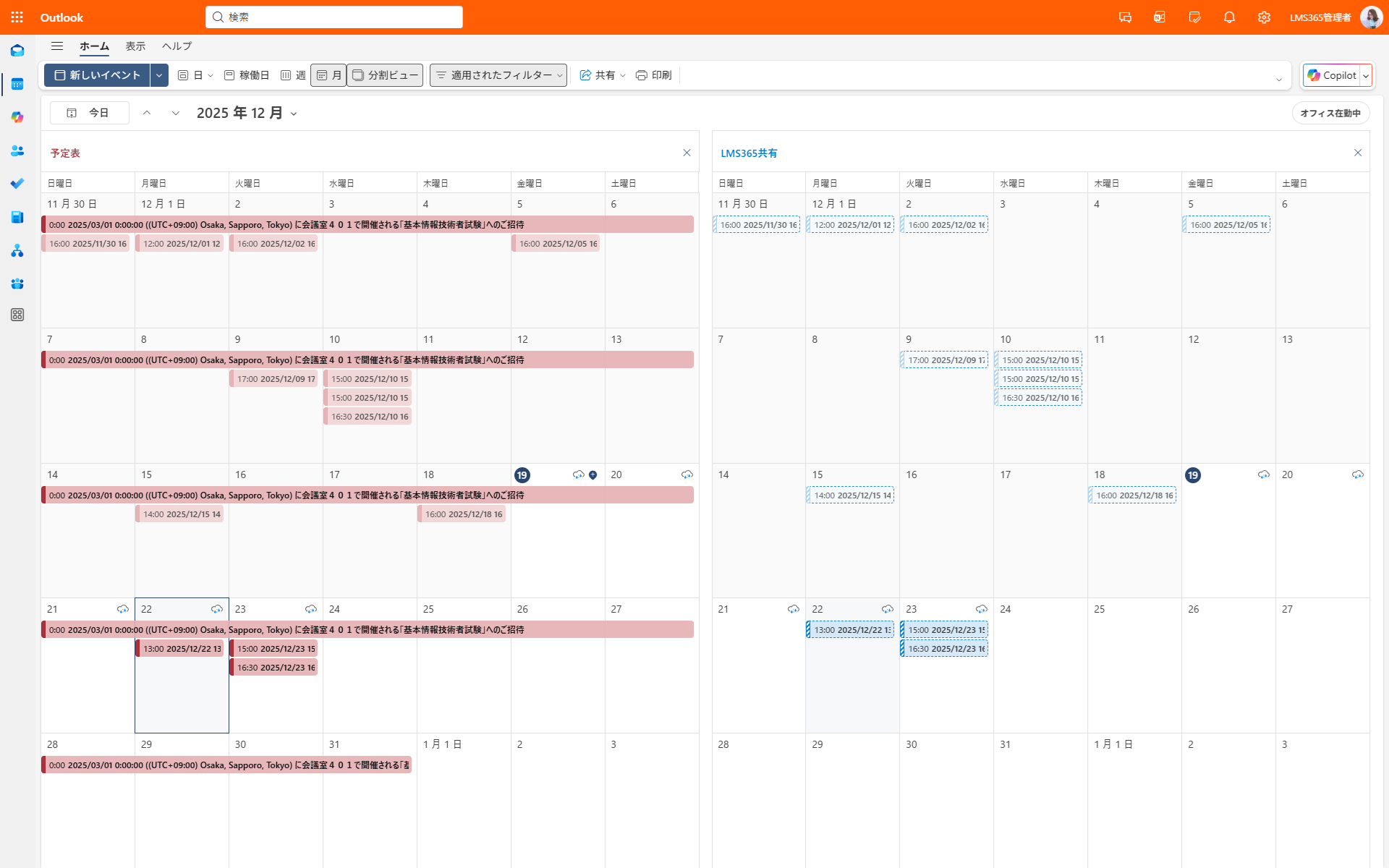The height and width of the screenshot is (868, 1389).
Task: Close the 予定表 calendar pane
Action: [x=687, y=153]
